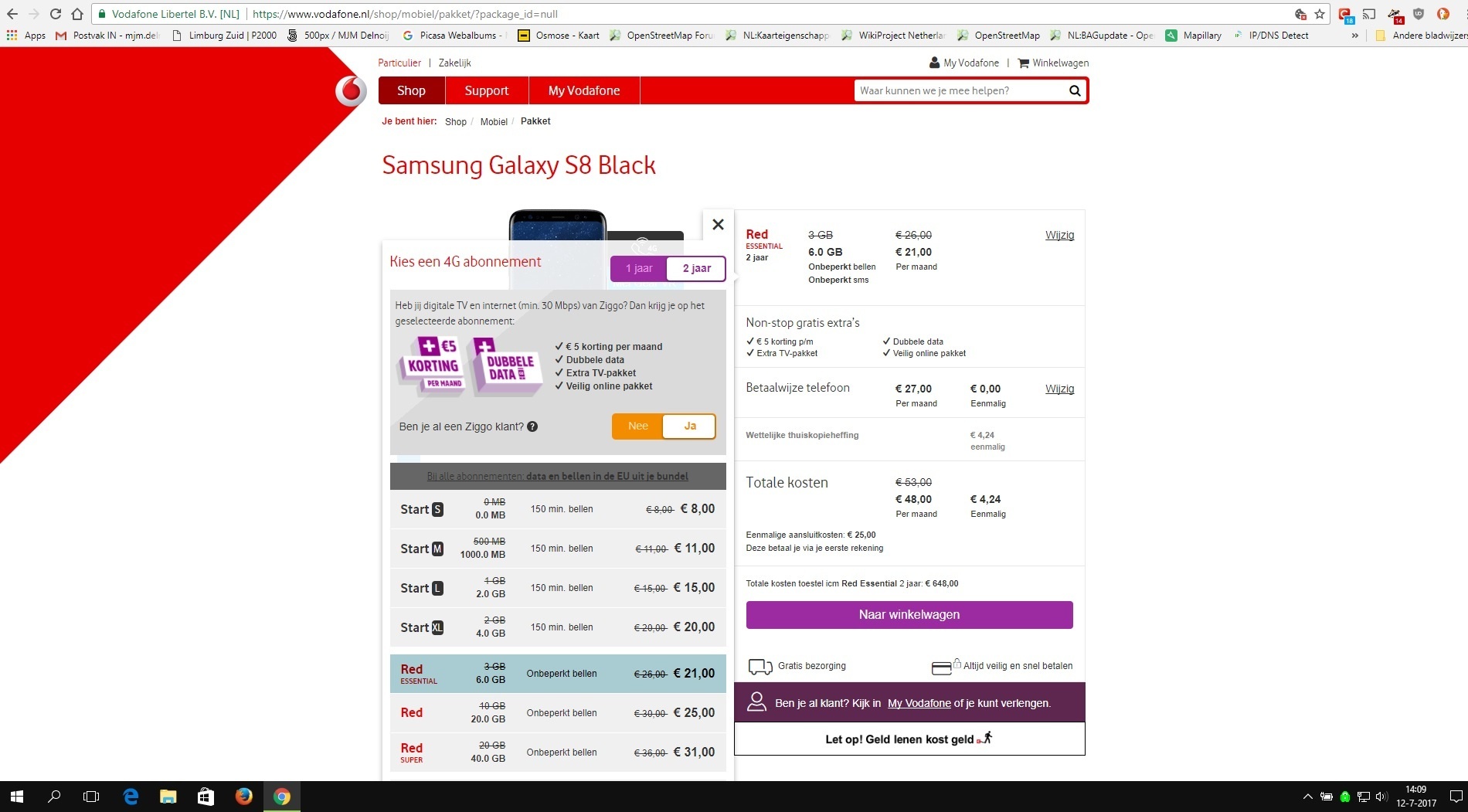Image resolution: width=1468 pixels, height=812 pixels.
Task: Go back with the browser back arrow
Action: click(x=12, y=14)
